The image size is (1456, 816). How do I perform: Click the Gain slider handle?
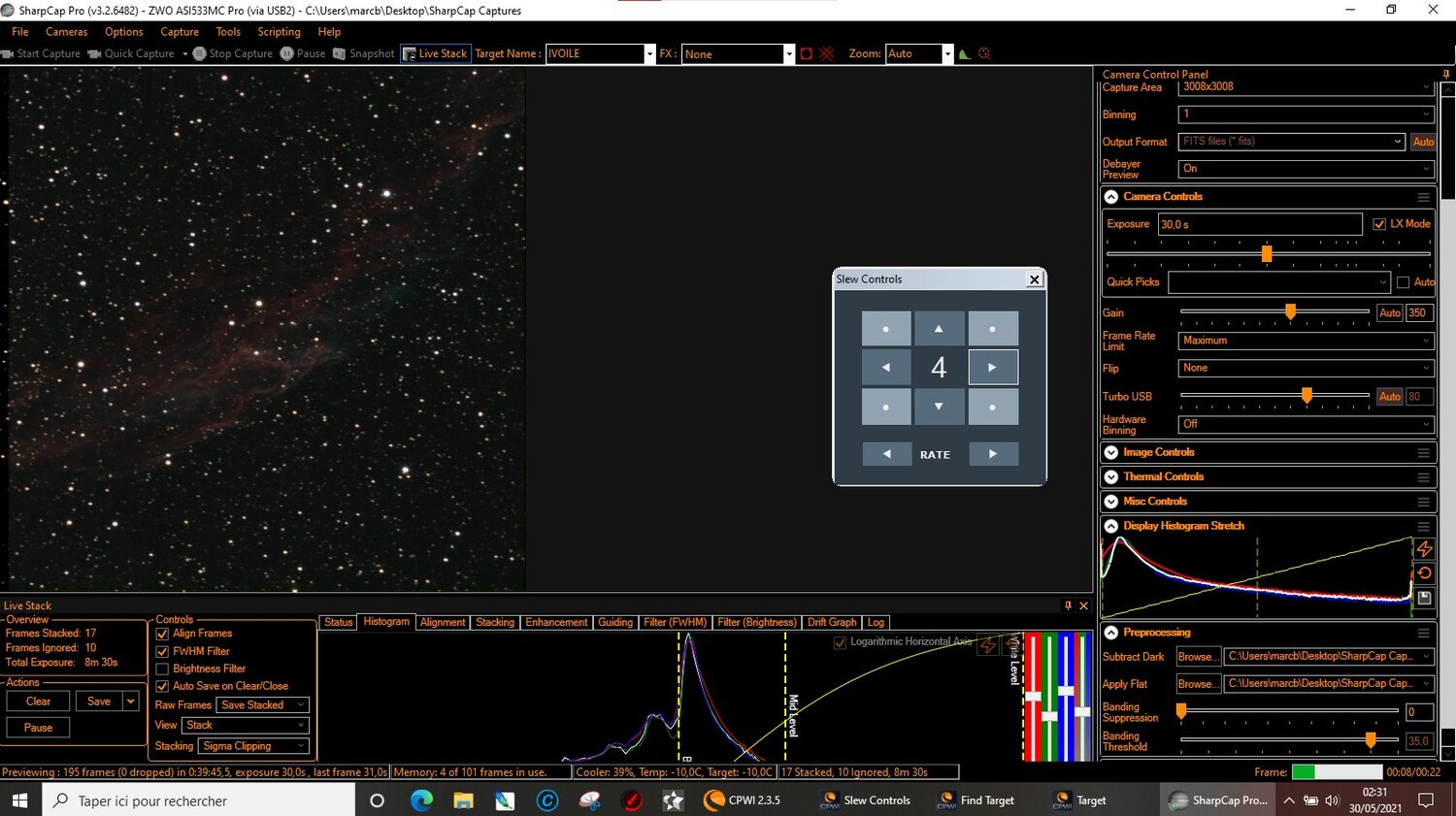point(1290,312)
